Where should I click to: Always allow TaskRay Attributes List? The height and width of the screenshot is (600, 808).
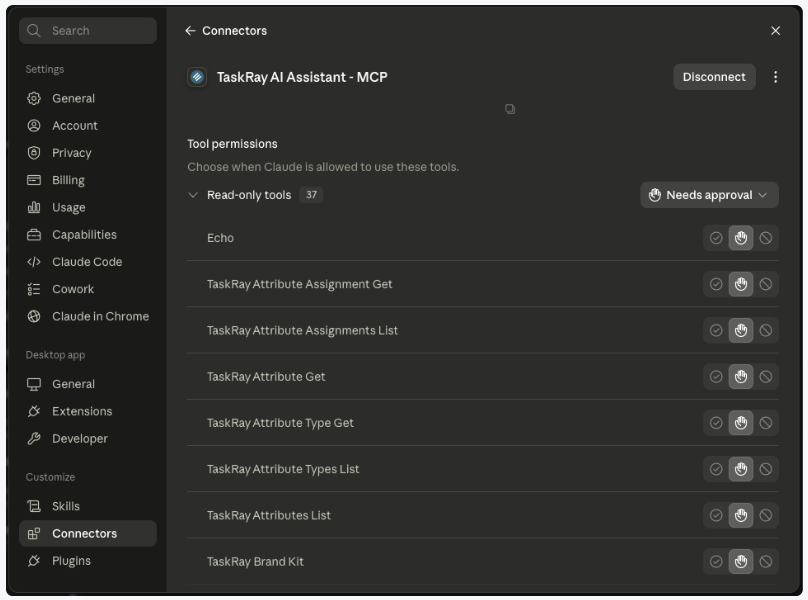pos(716,515)
